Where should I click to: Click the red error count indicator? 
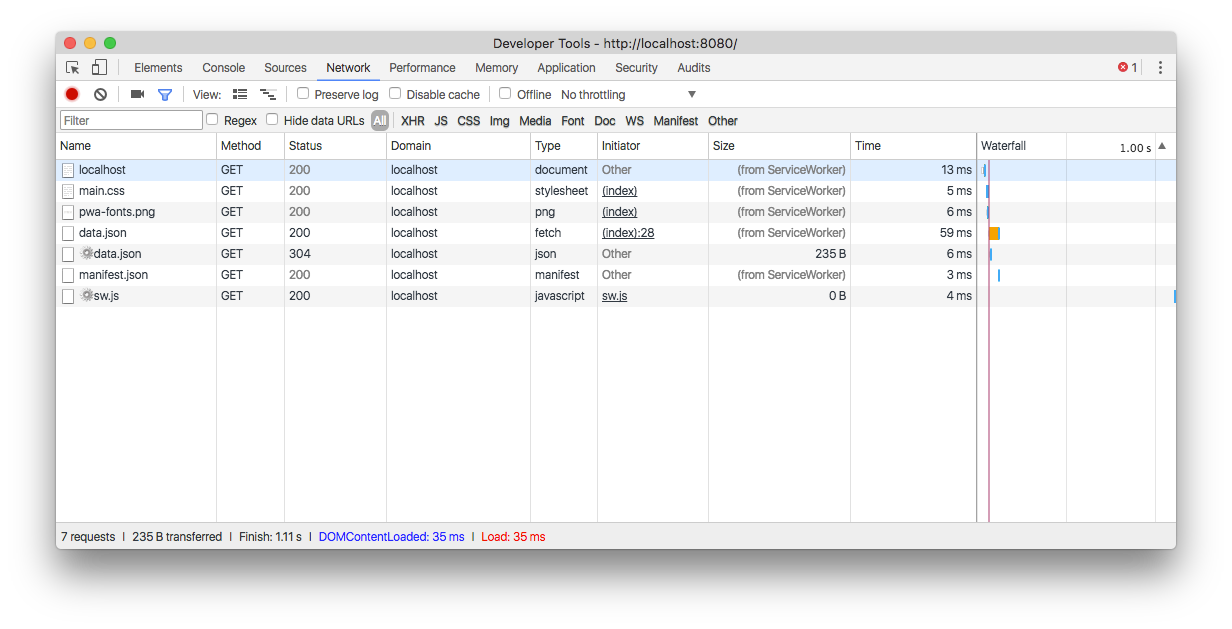tap(1127, 68)
